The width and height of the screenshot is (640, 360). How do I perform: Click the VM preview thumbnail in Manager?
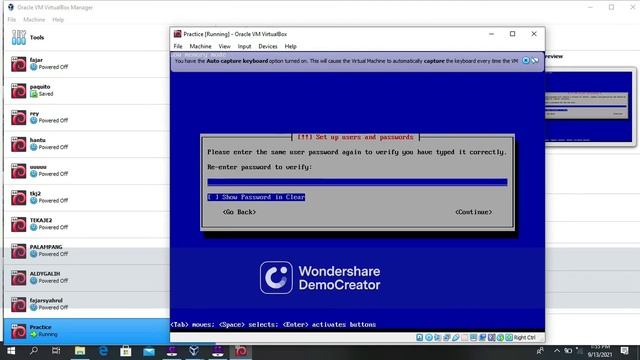[x=589, y=107]
